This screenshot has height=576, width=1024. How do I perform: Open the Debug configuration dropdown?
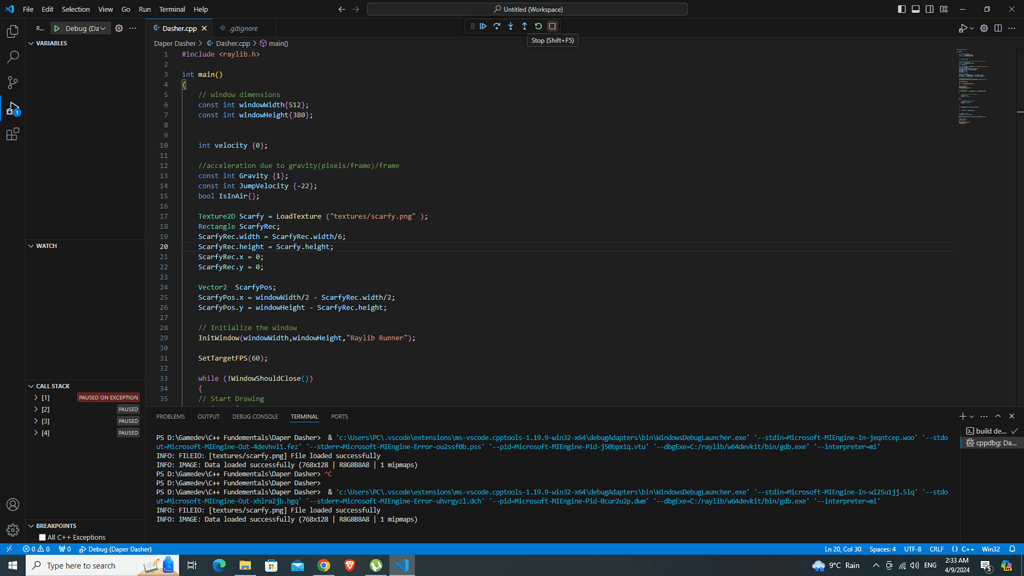click(85, 29)
